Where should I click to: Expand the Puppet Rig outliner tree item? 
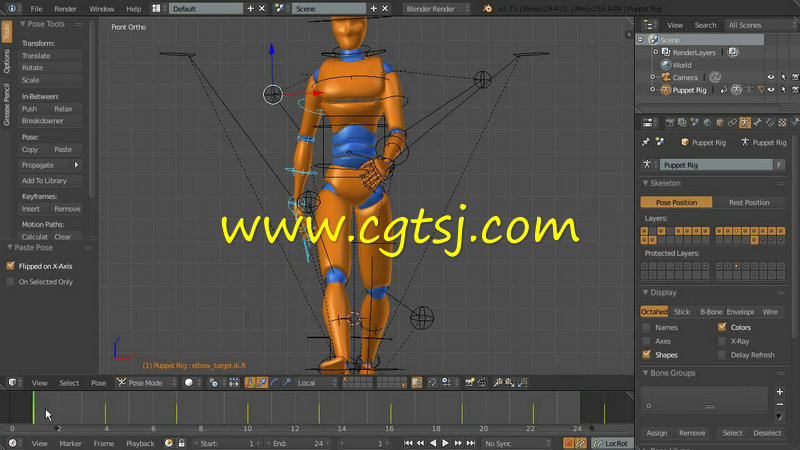[x=653, y=90]
